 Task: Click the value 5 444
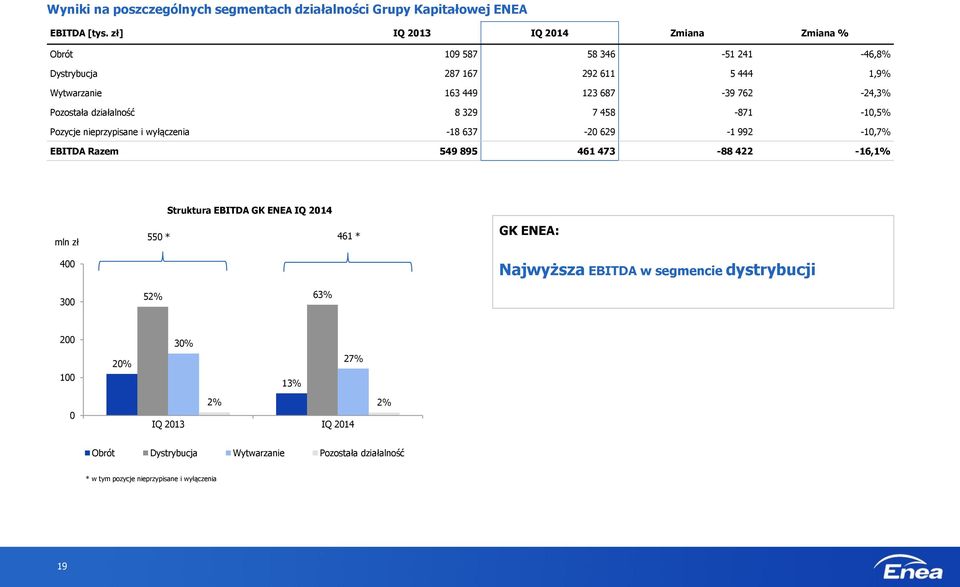coord(741,74)
